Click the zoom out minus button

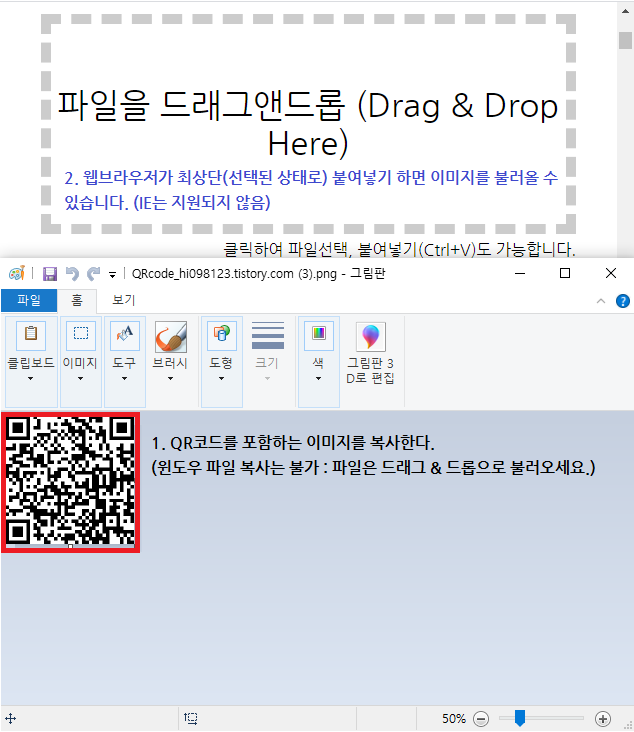click(x=481, y=718)
